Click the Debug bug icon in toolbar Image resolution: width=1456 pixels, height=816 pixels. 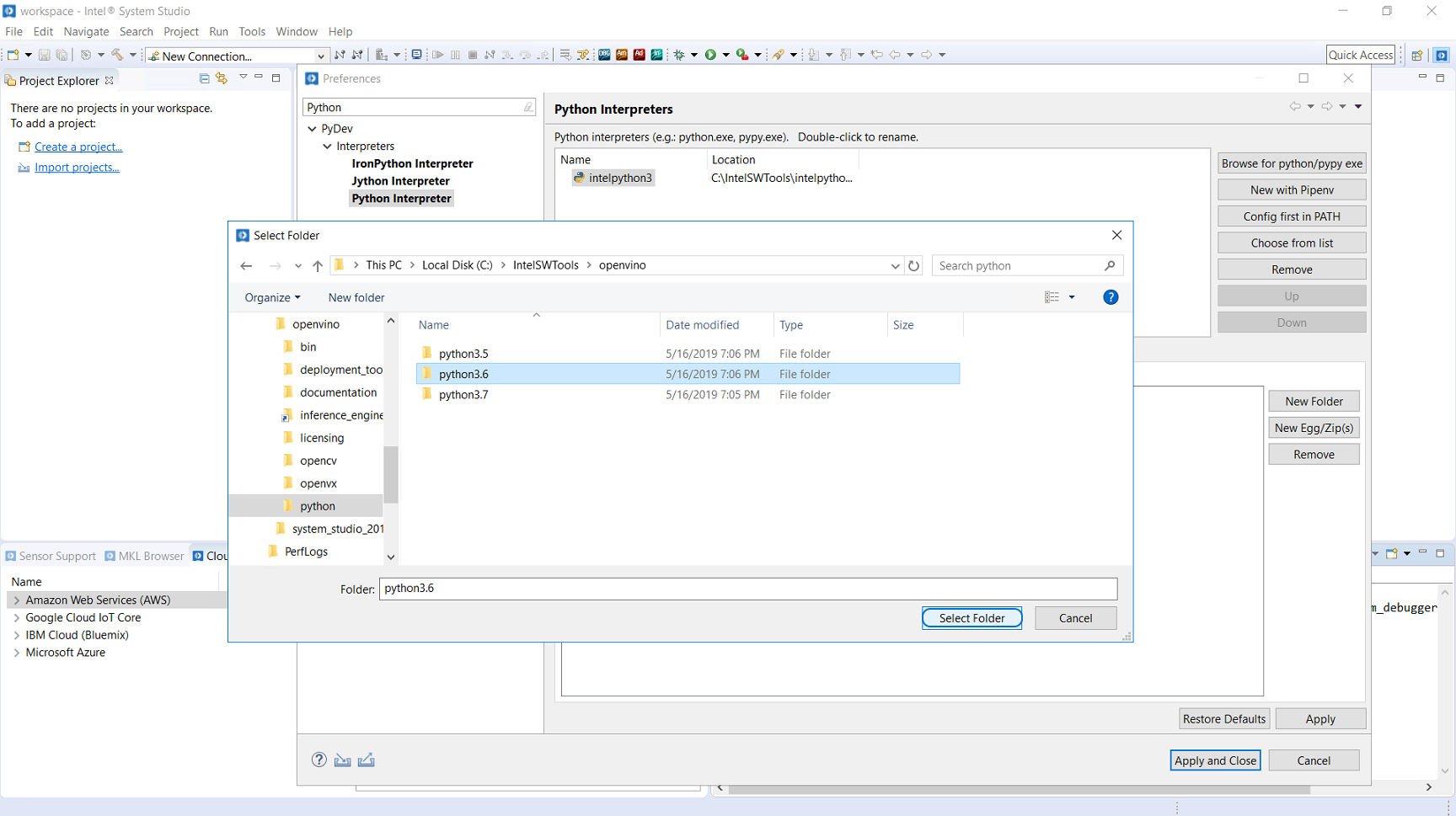click(679, 55)
